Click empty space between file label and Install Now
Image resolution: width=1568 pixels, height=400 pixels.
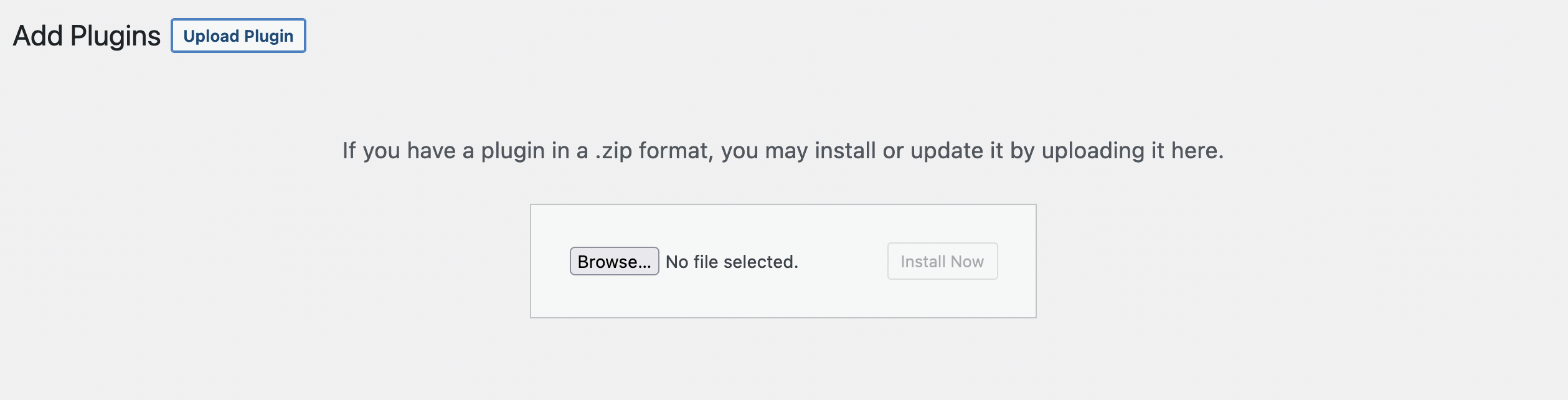[843, 262]
